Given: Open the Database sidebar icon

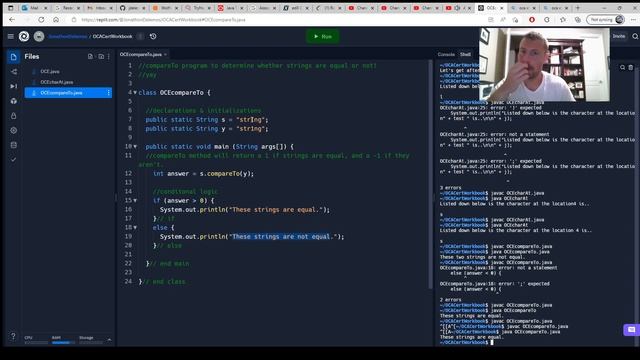Looking at the screenshot, I should 13,145.
